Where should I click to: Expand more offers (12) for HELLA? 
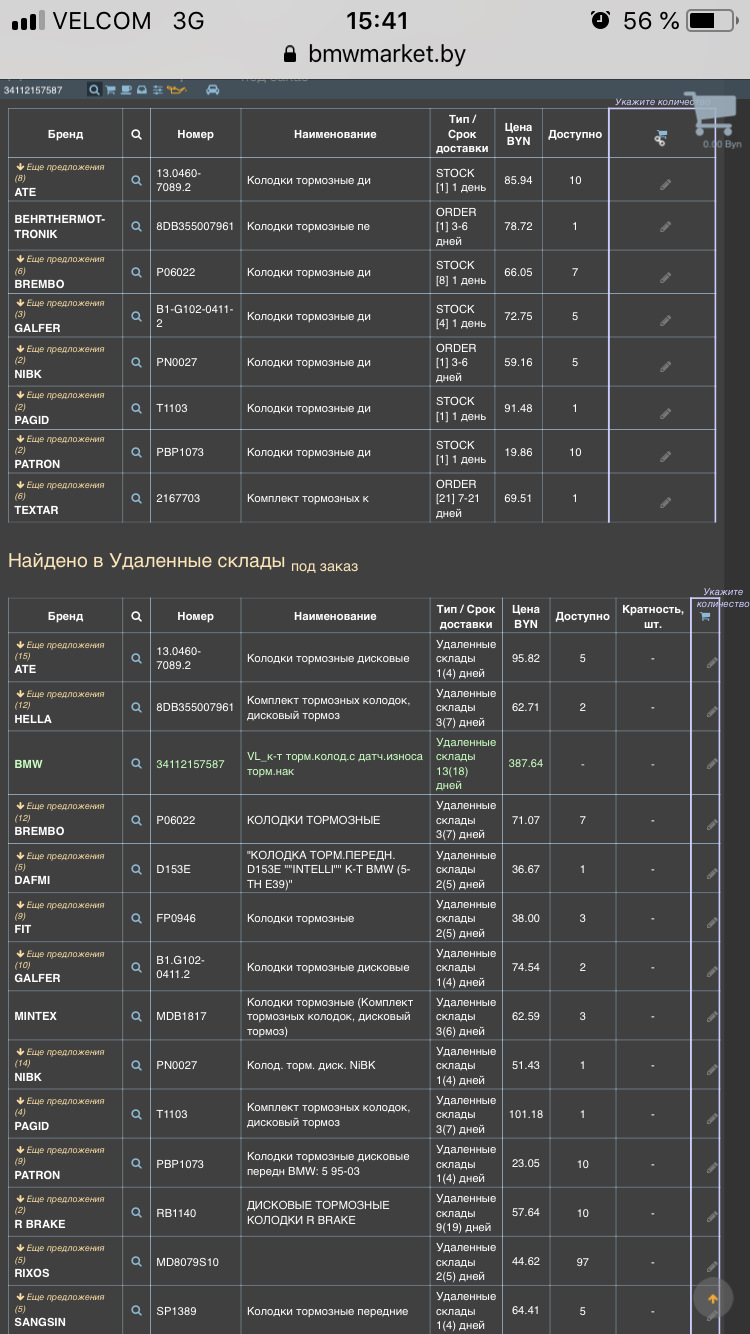click(59, 699)
